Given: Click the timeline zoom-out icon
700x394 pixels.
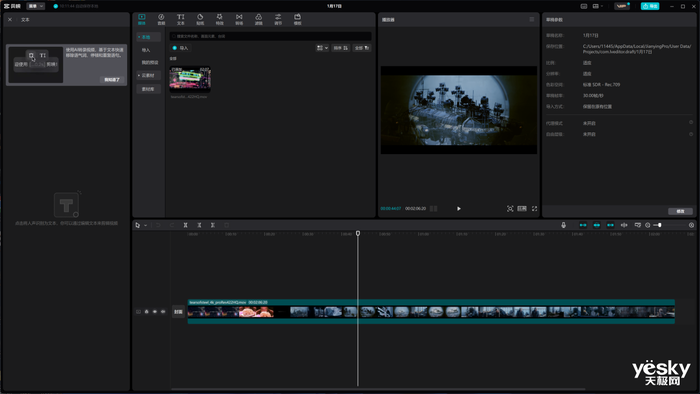Looking at the screenshot, I should point(648,225).
